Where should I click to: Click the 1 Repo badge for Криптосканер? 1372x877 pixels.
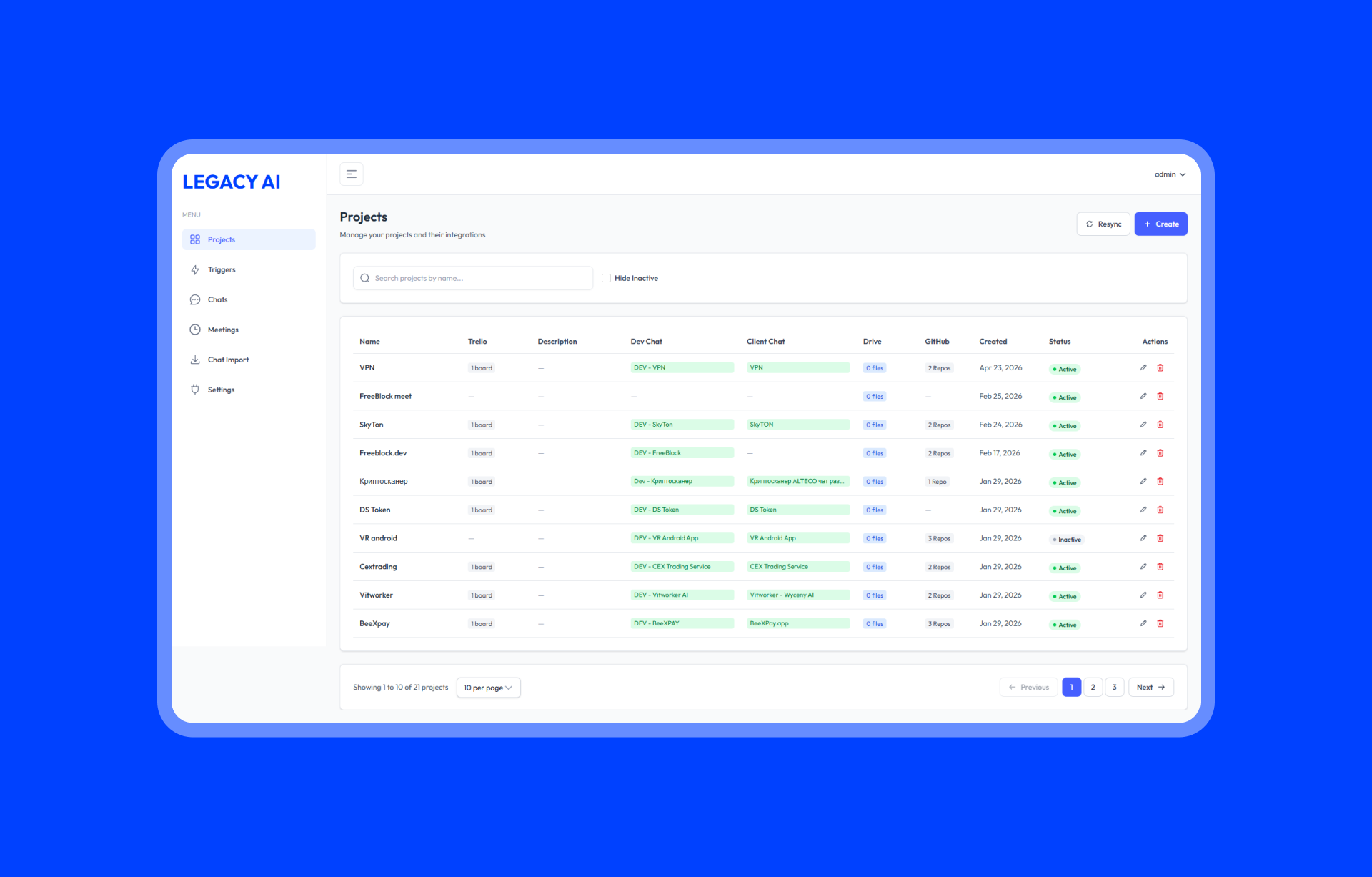pyautogui.click(x=937, y=482)
